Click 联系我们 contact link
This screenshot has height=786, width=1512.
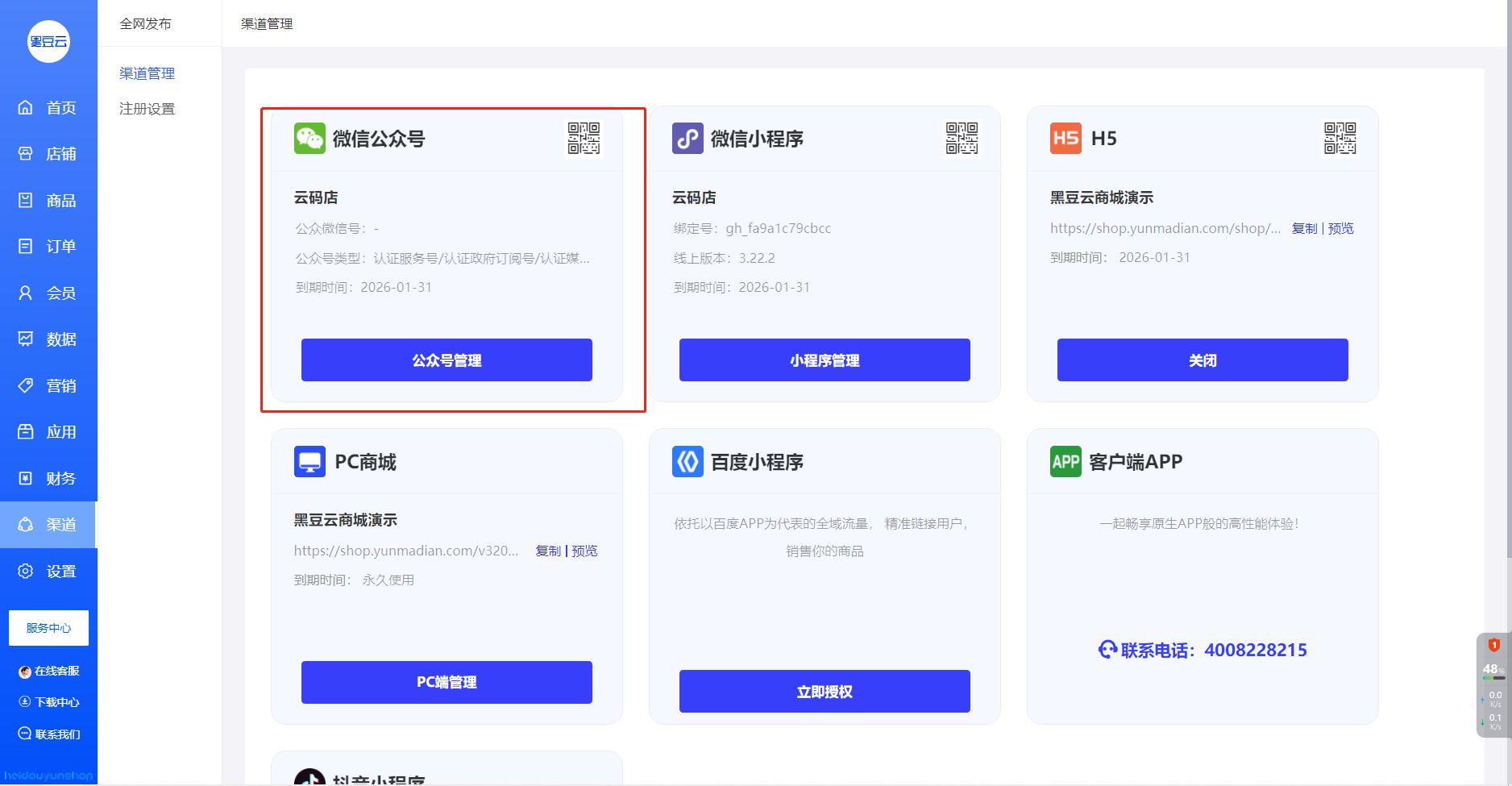49,734
